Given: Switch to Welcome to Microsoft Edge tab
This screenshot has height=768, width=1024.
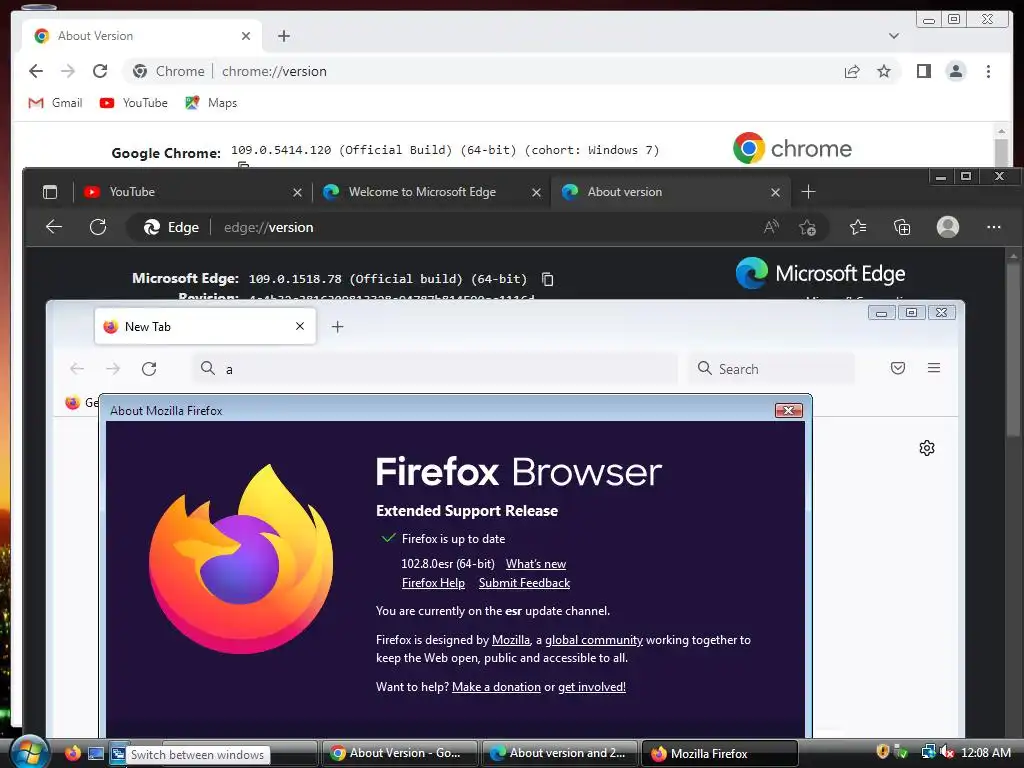Looking at the screenshot, I should tap(431, 192).
